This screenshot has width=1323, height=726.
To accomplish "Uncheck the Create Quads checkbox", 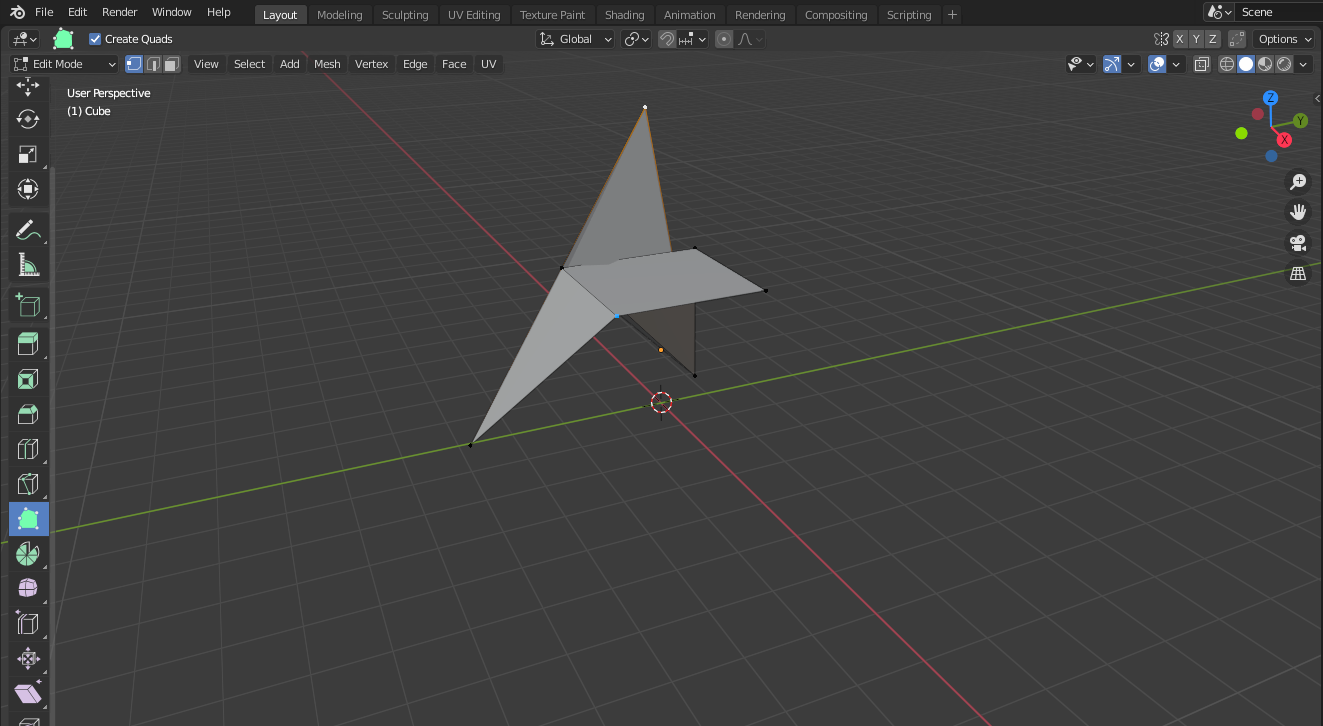I will [95, 38].
